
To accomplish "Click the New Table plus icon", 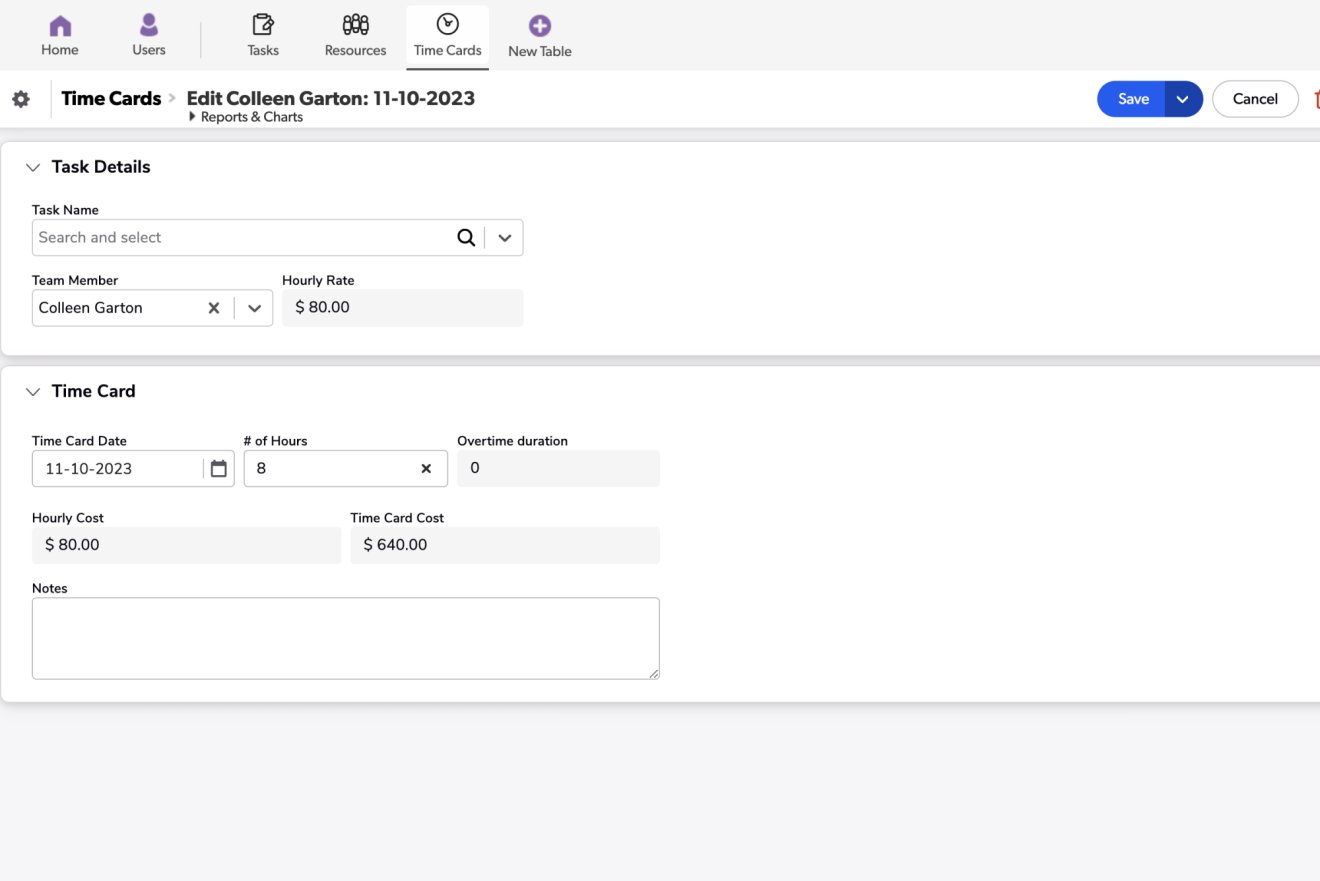I will (540, 27).
